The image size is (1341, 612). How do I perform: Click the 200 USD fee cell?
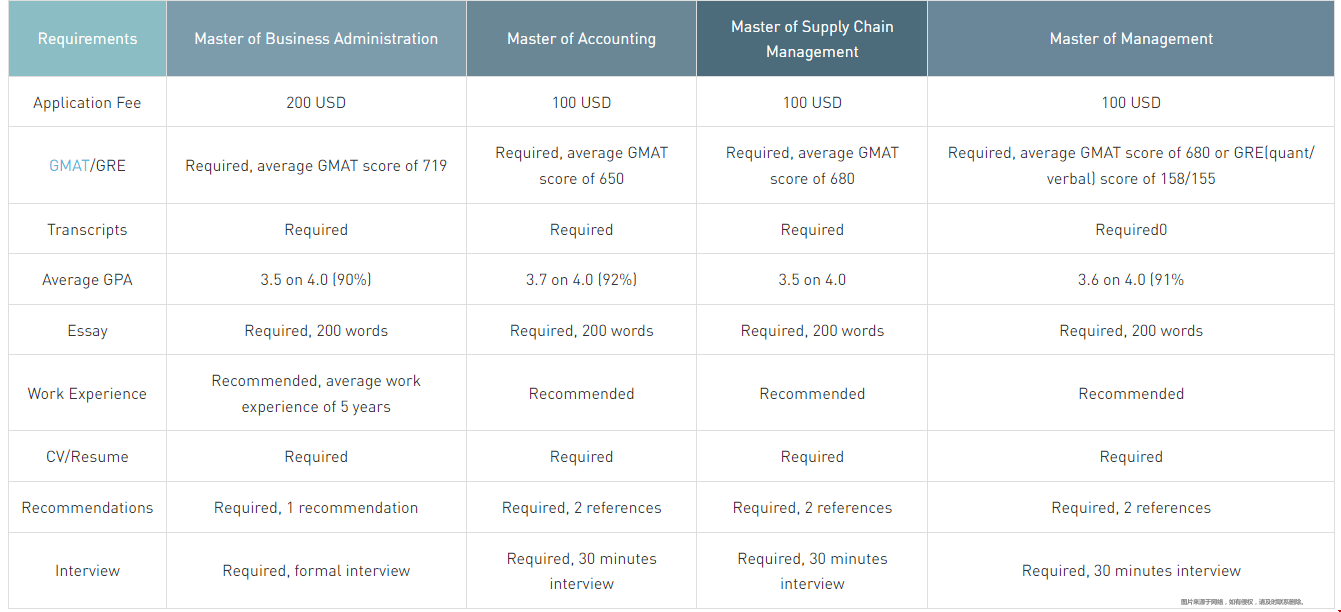[x=316, y=103]
